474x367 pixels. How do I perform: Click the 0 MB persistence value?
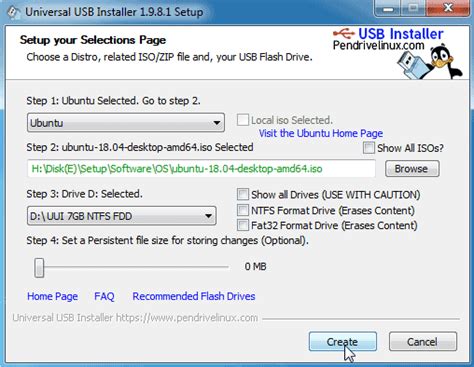coord(255,267)
